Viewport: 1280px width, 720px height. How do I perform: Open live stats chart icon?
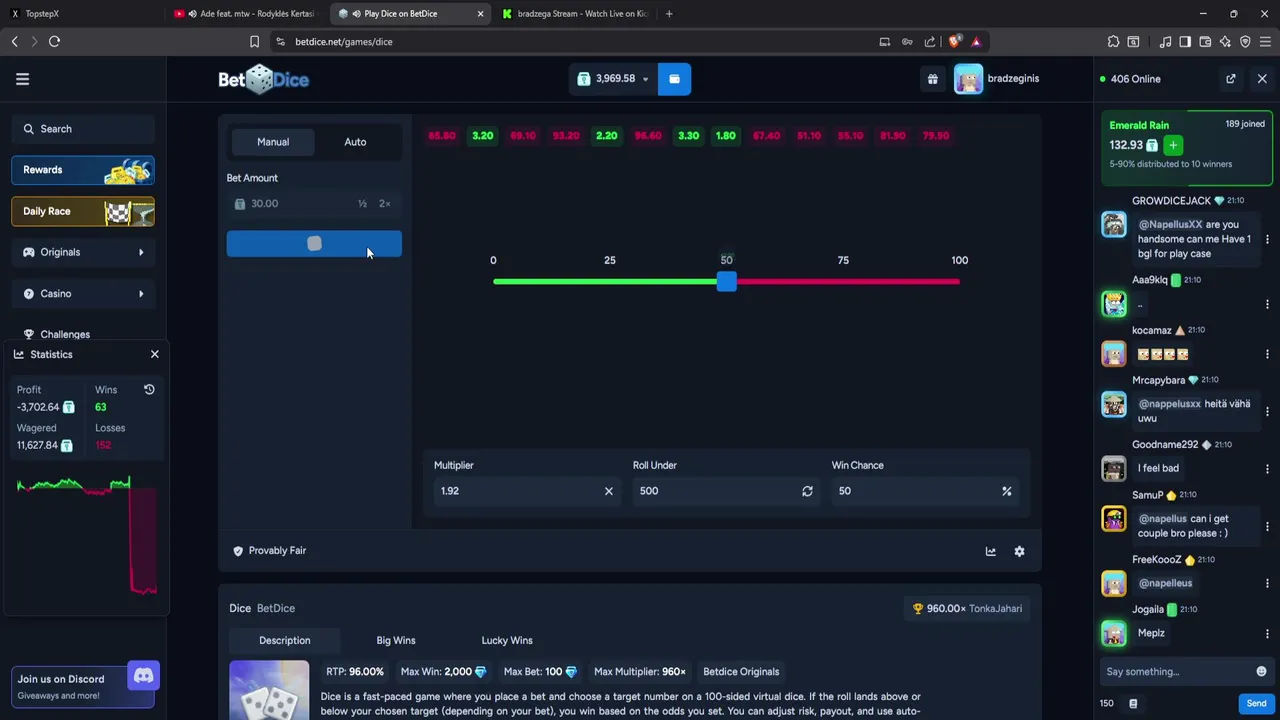[x=990, y=551]
